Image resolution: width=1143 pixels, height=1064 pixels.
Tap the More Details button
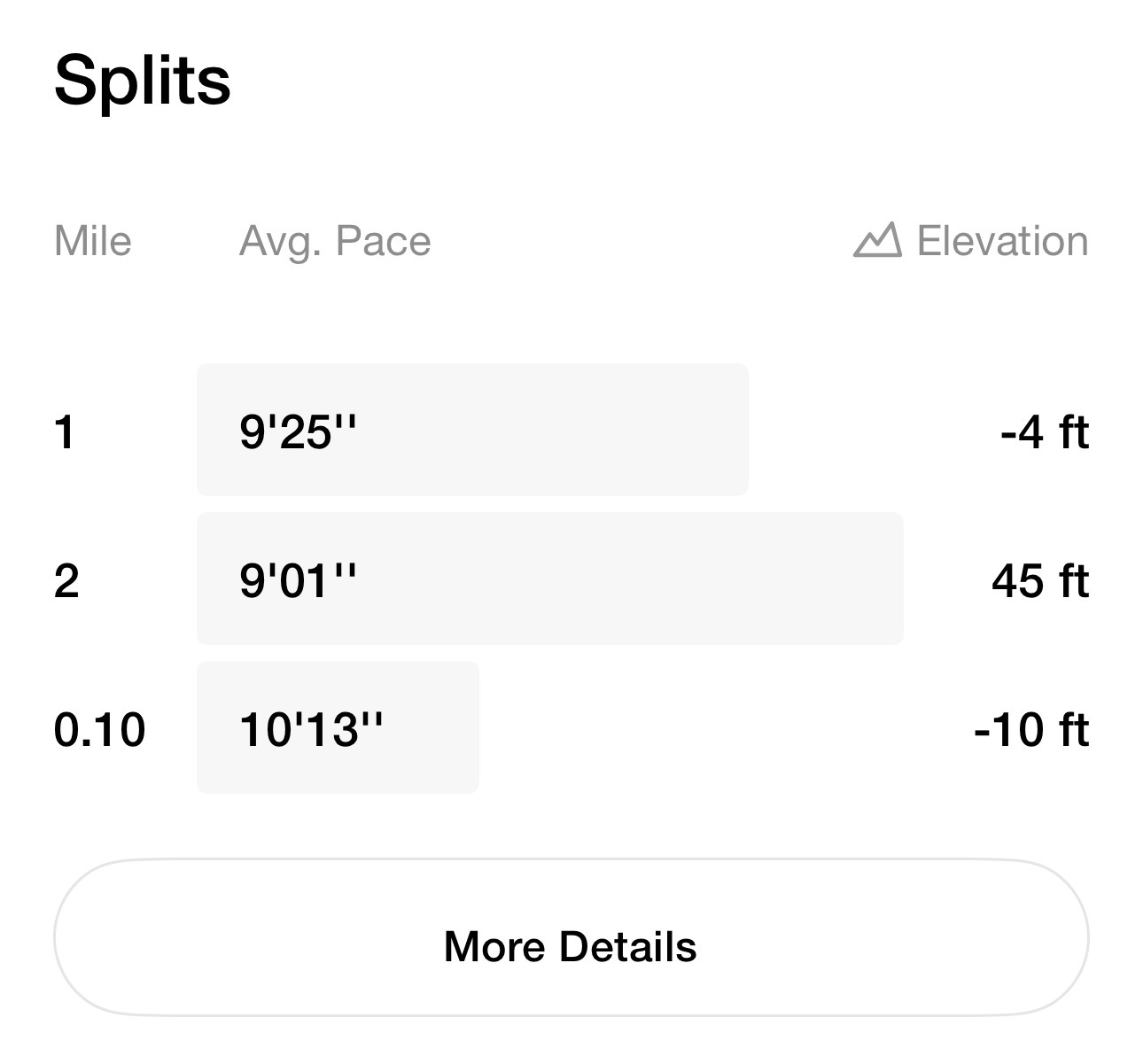[571, 946]
